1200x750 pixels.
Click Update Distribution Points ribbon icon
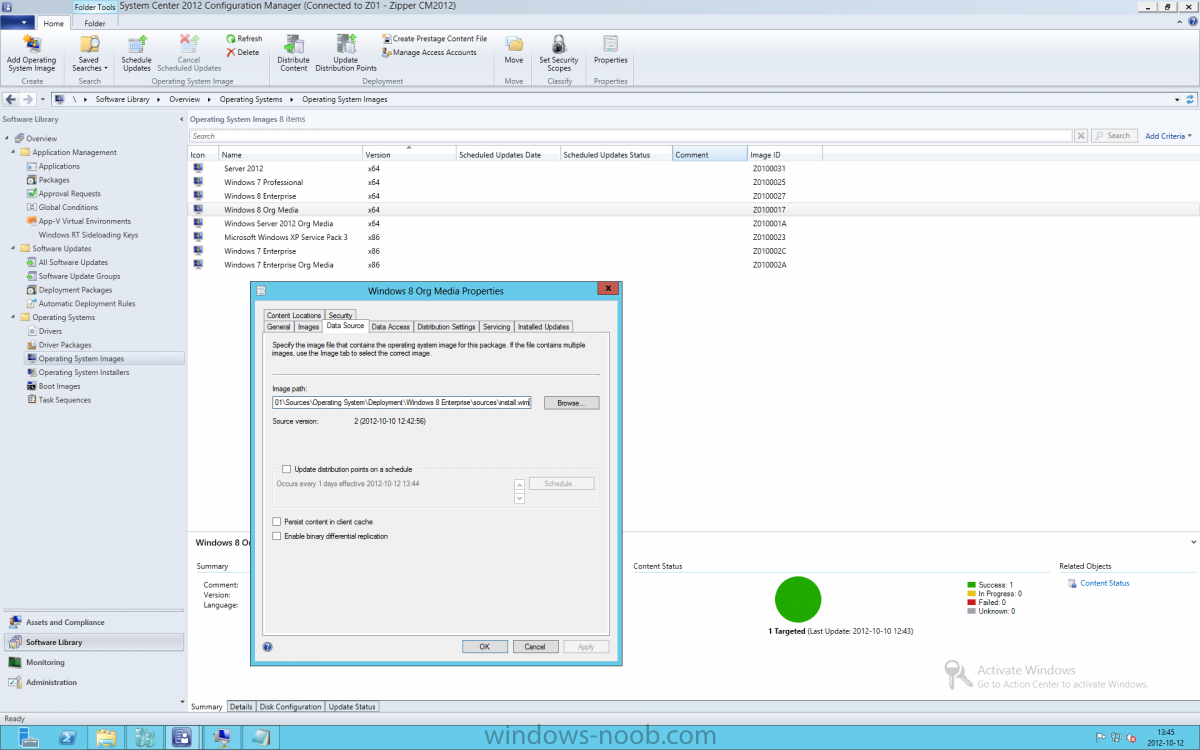(346, 53)
